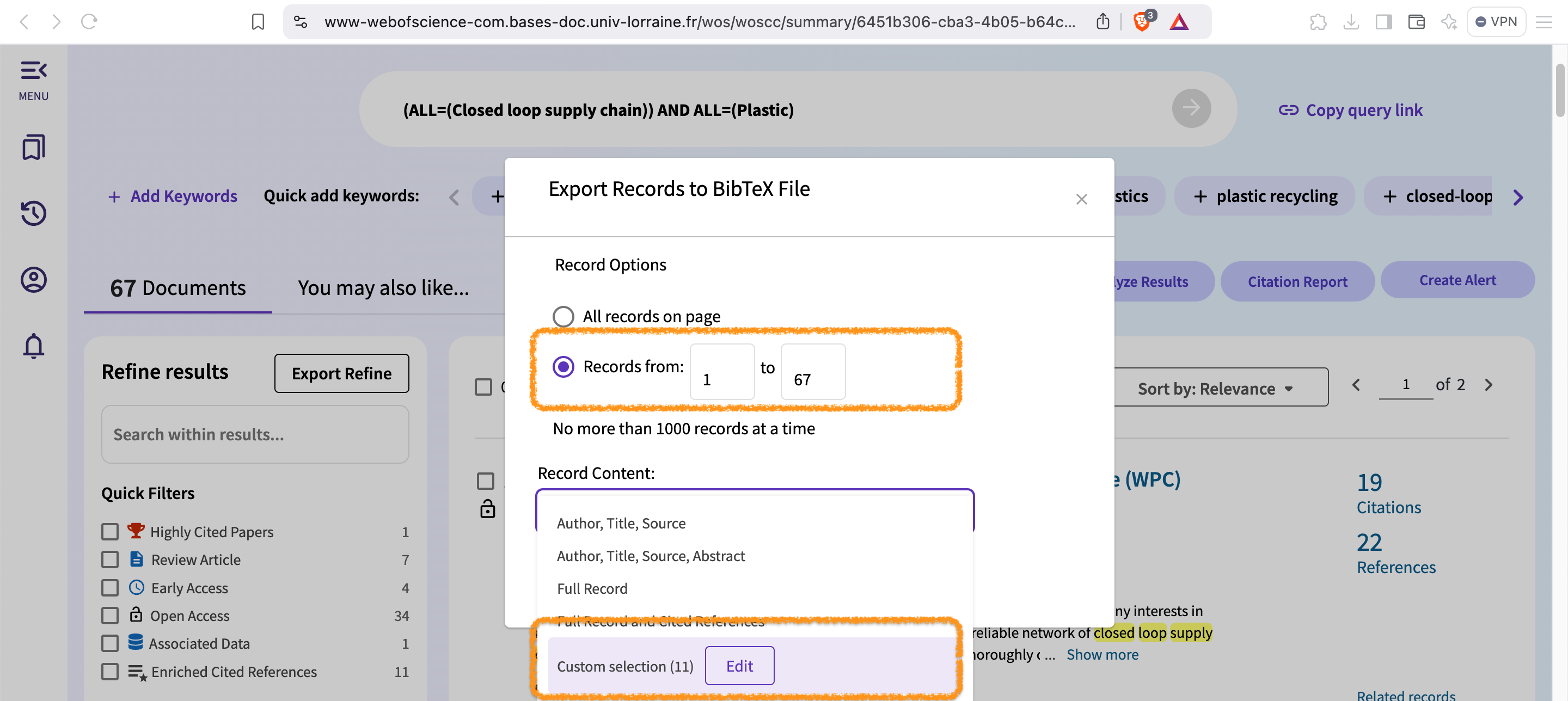This screenshot has width=1568, height=701.
Task: Check the Review Article filter checkbox
Action: (x=109, y=559)
